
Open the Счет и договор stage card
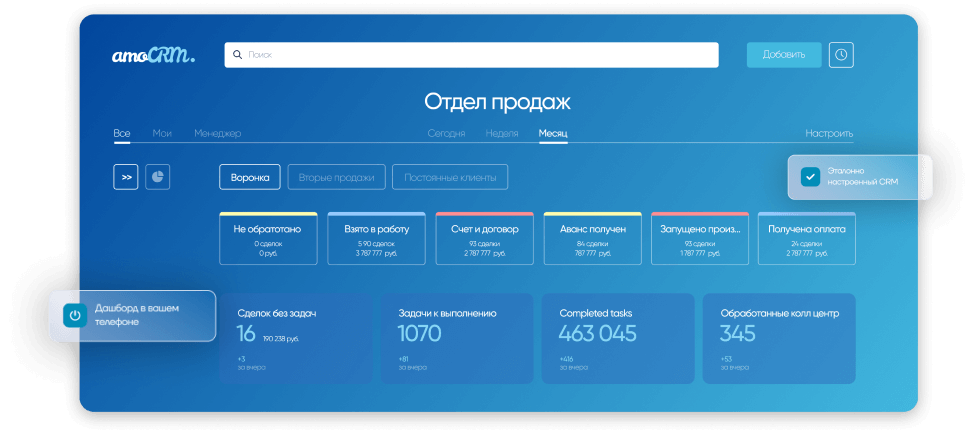pyautogui.click(x=485, y=238)
